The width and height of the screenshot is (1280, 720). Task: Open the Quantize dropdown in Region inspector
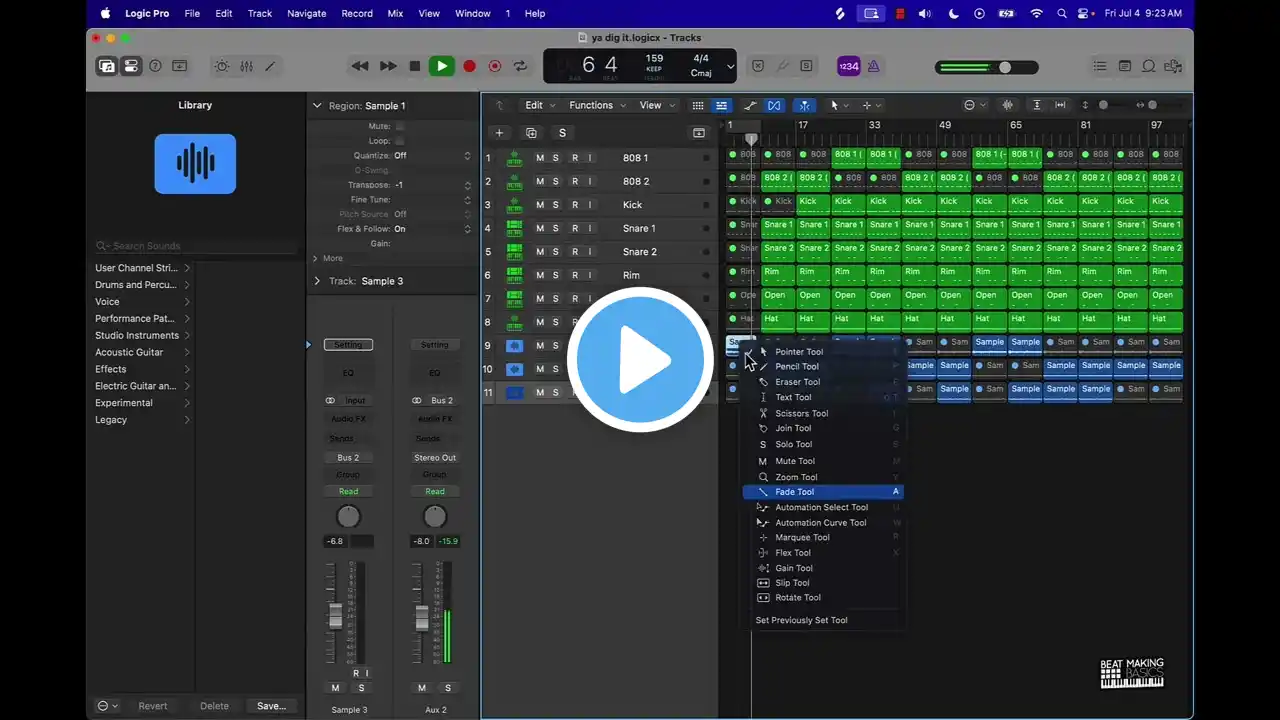click(x=432, y=156)
